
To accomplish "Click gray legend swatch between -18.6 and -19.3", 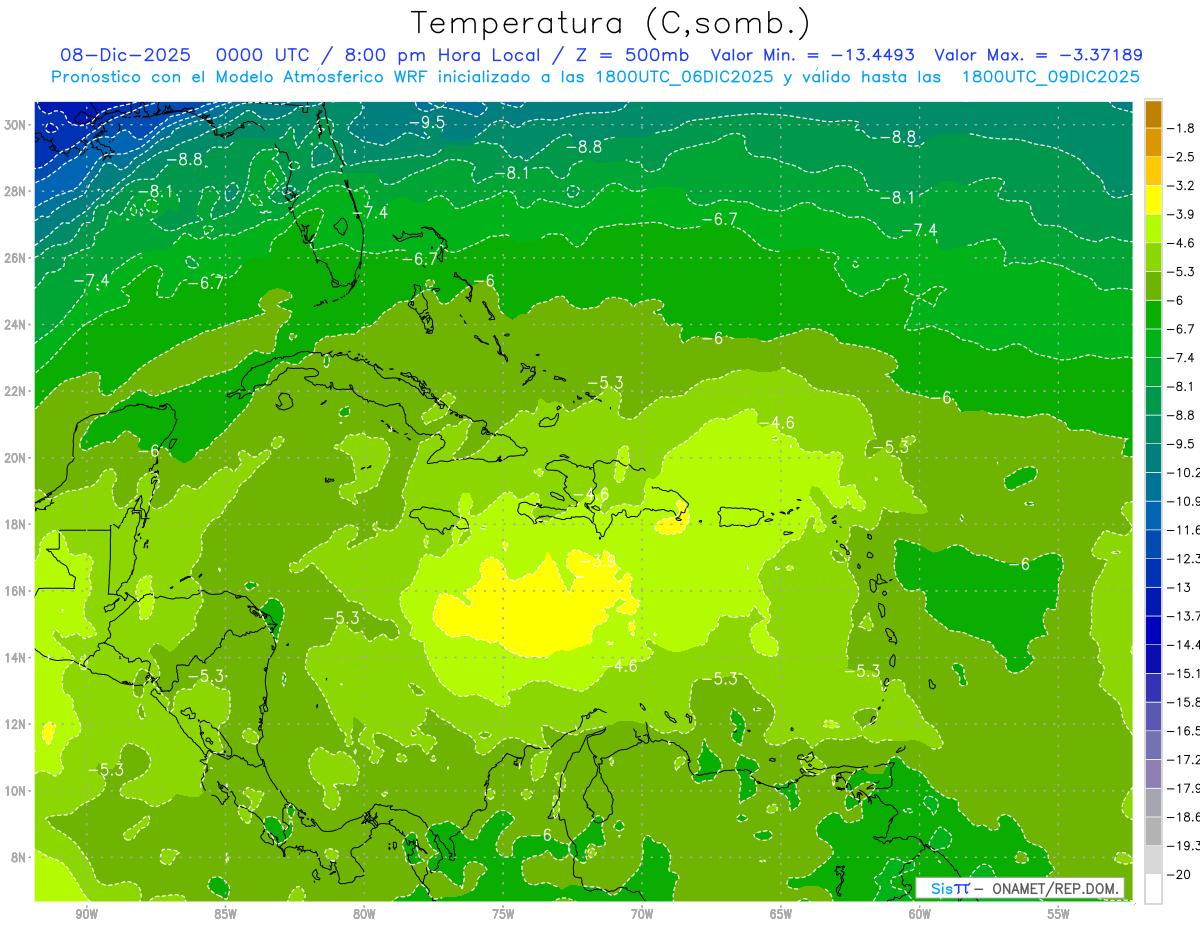I will click(x=1153, y=831).
